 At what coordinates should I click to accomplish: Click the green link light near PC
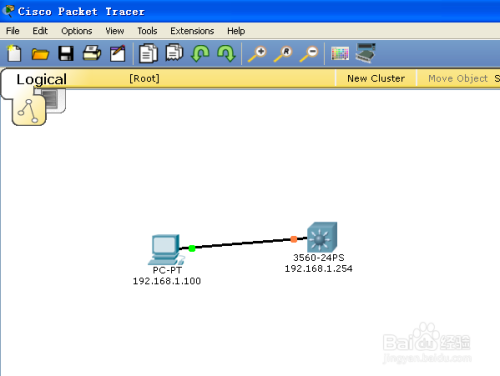point(192,248)
